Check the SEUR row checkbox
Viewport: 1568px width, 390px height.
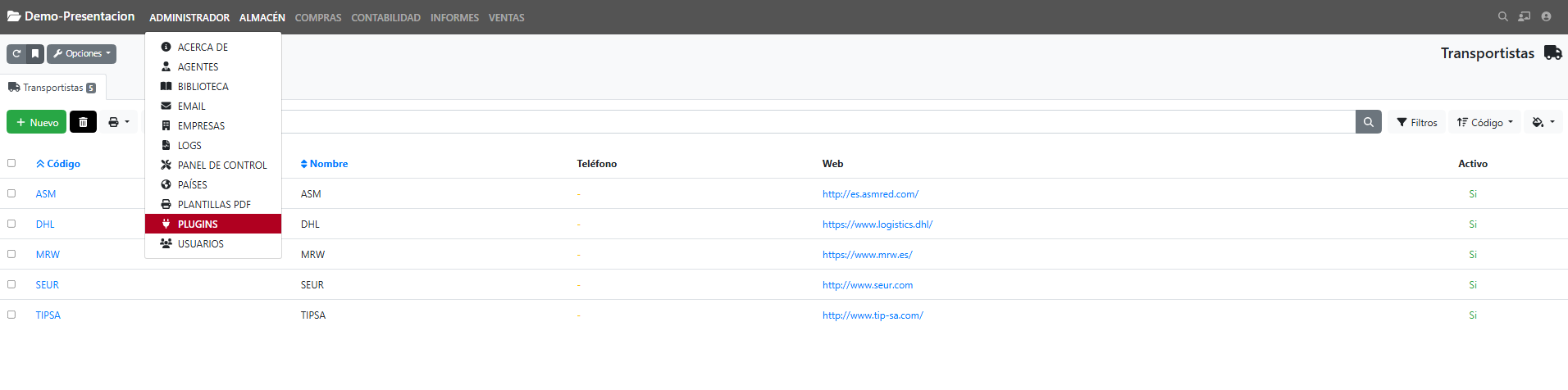[11, 284]
